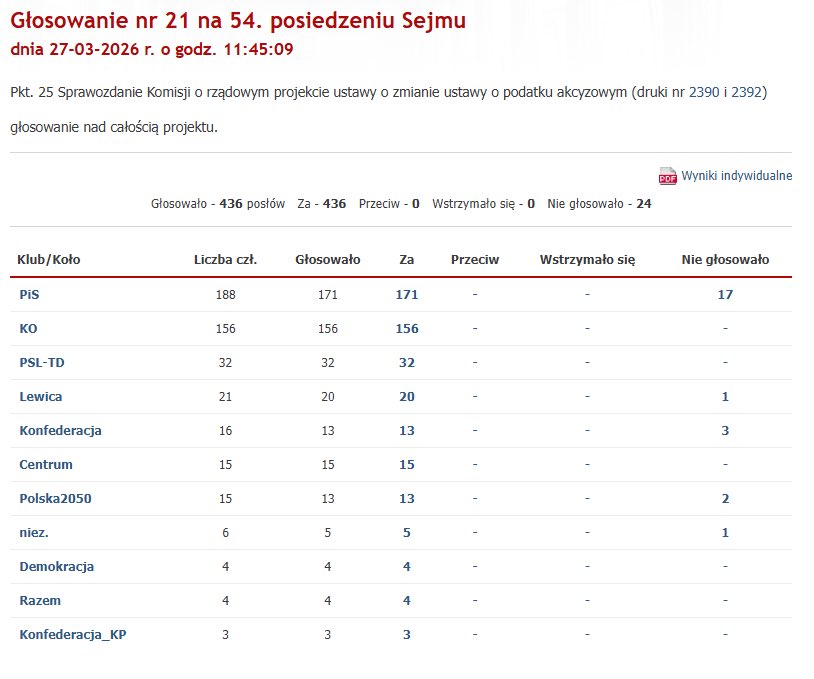Open PiS's 171 votes for details
The width and height of the screenshot is (814, 679).
[406, 294]
